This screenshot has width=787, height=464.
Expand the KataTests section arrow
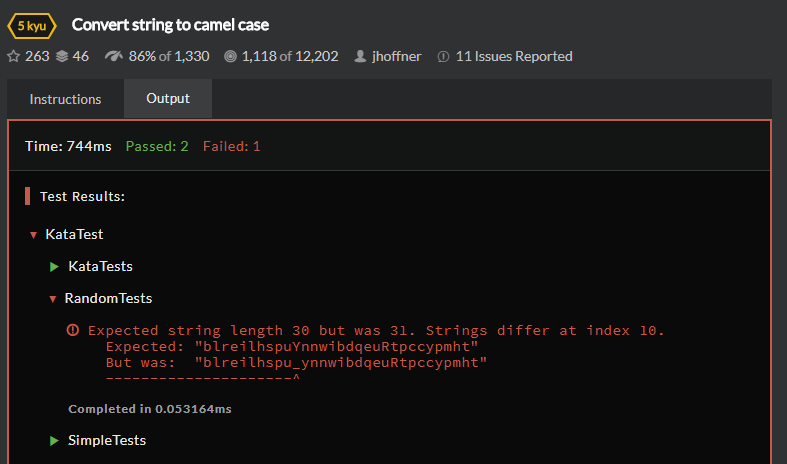point(54,267)
